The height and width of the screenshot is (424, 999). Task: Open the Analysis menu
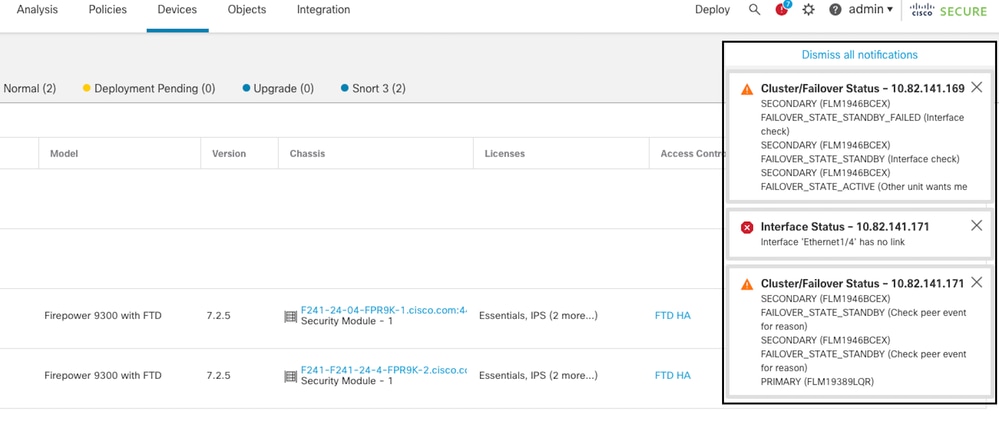click(x=37, y=10)
